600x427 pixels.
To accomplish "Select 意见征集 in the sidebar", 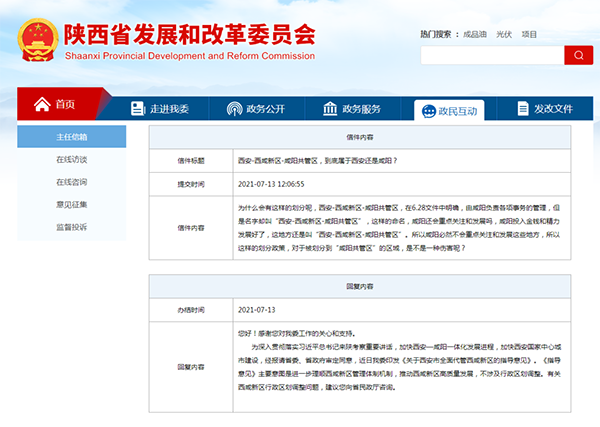I will click(71, 204).
